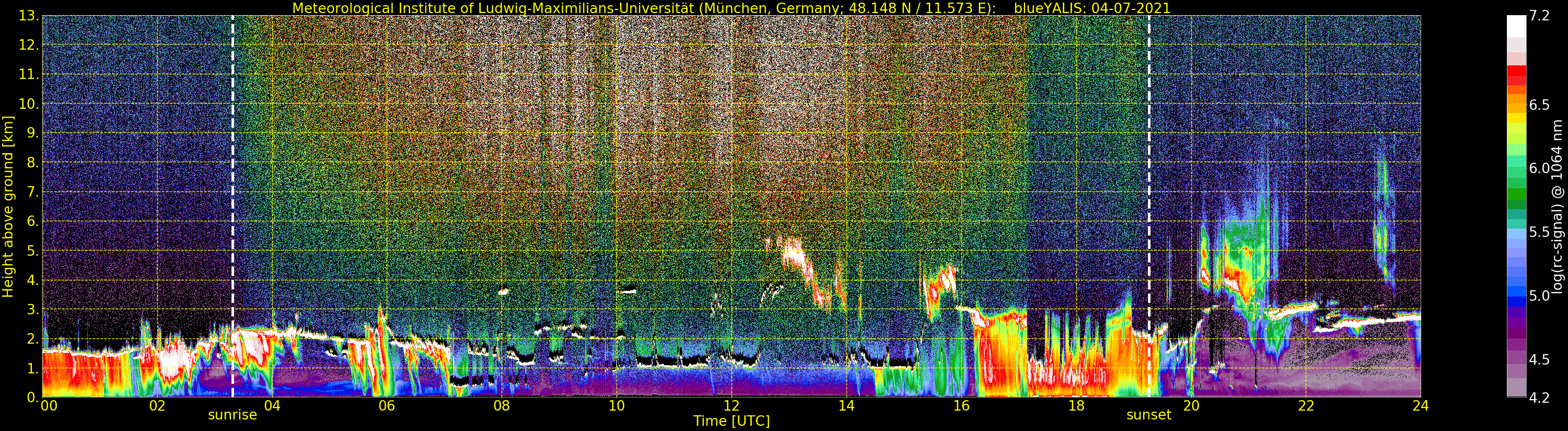This screenshot has width=1568, height=431.
Task: Click the time tick label '12' on the time axis
Action: click(x=731, y=406)
